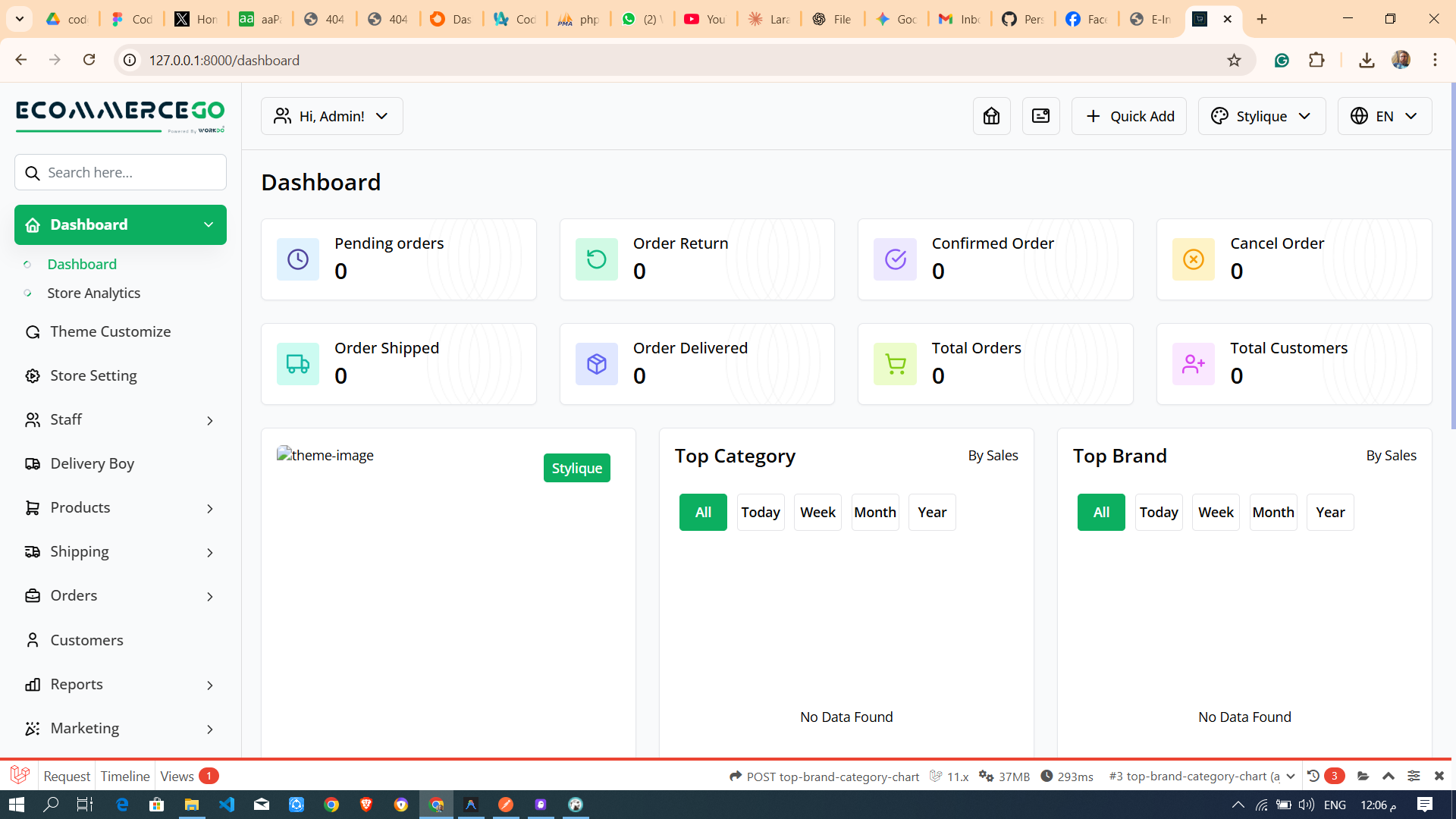Click the Laravel Debugbar icon
Image resolution: width=1456 pixels, height=819 pixels.
click(x=20, y=775)
